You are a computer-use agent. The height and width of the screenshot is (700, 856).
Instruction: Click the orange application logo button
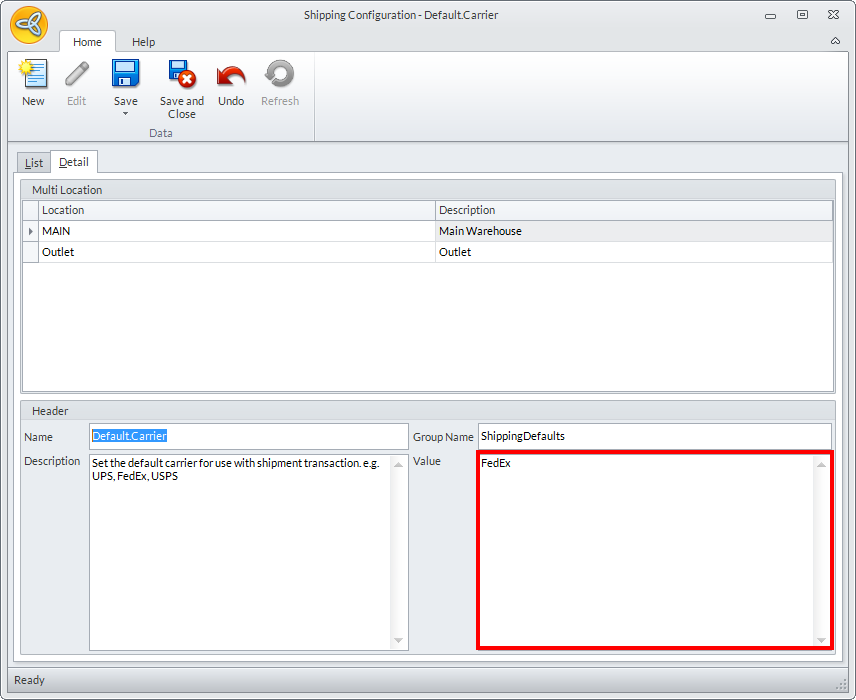(29, 25)
